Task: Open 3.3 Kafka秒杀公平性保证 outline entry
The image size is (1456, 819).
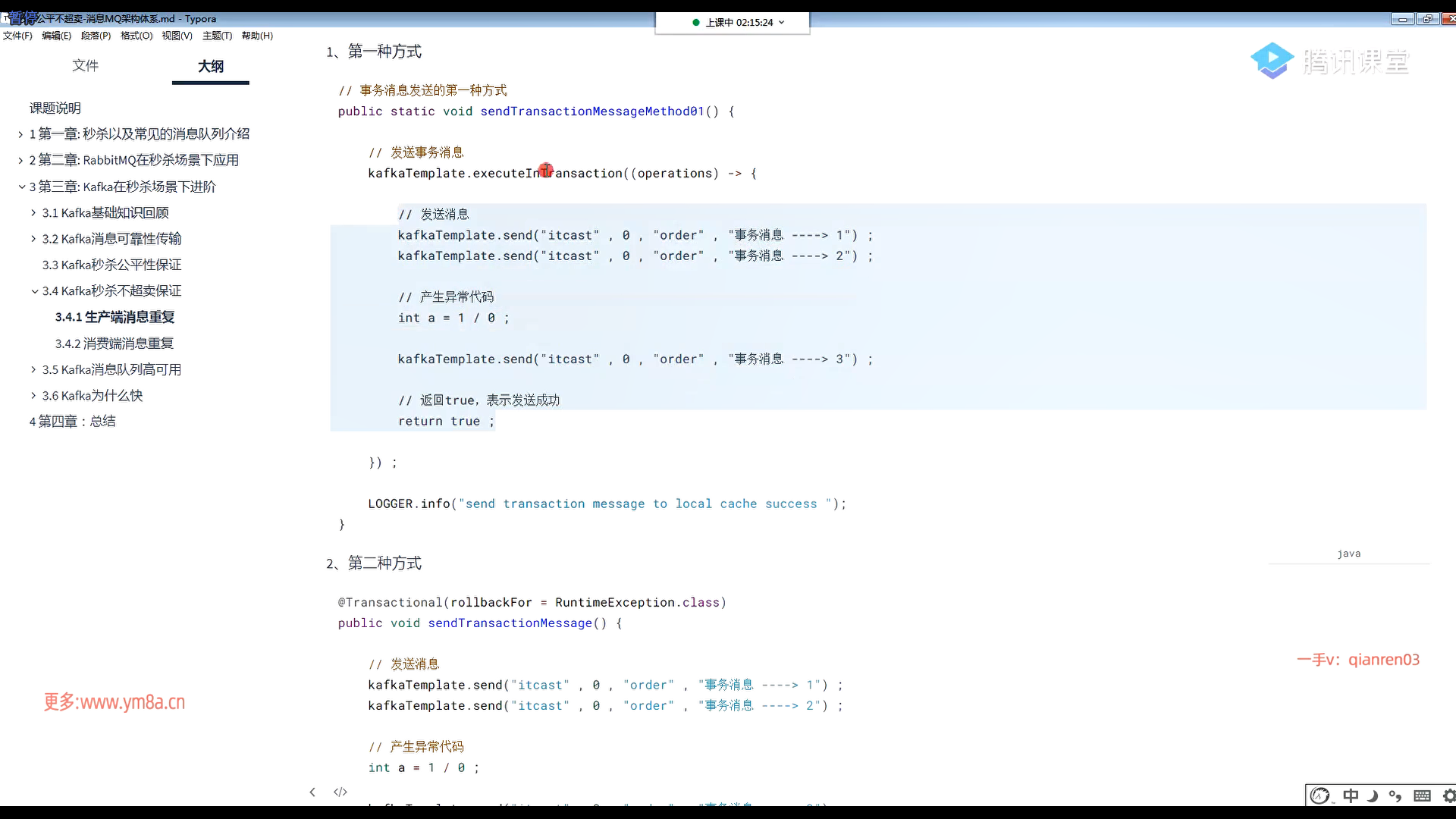Action: (111, 265)
